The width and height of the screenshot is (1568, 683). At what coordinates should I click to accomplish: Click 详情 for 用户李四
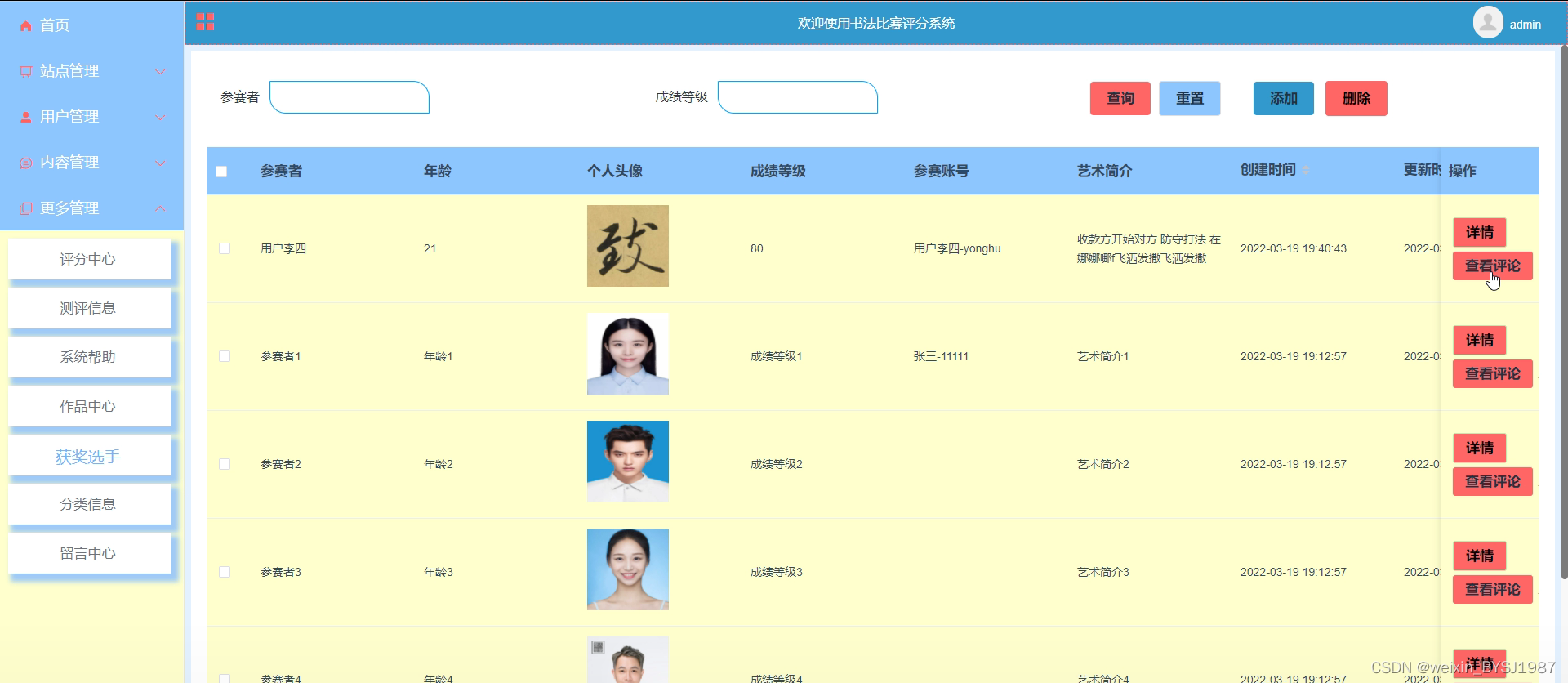1479,232
